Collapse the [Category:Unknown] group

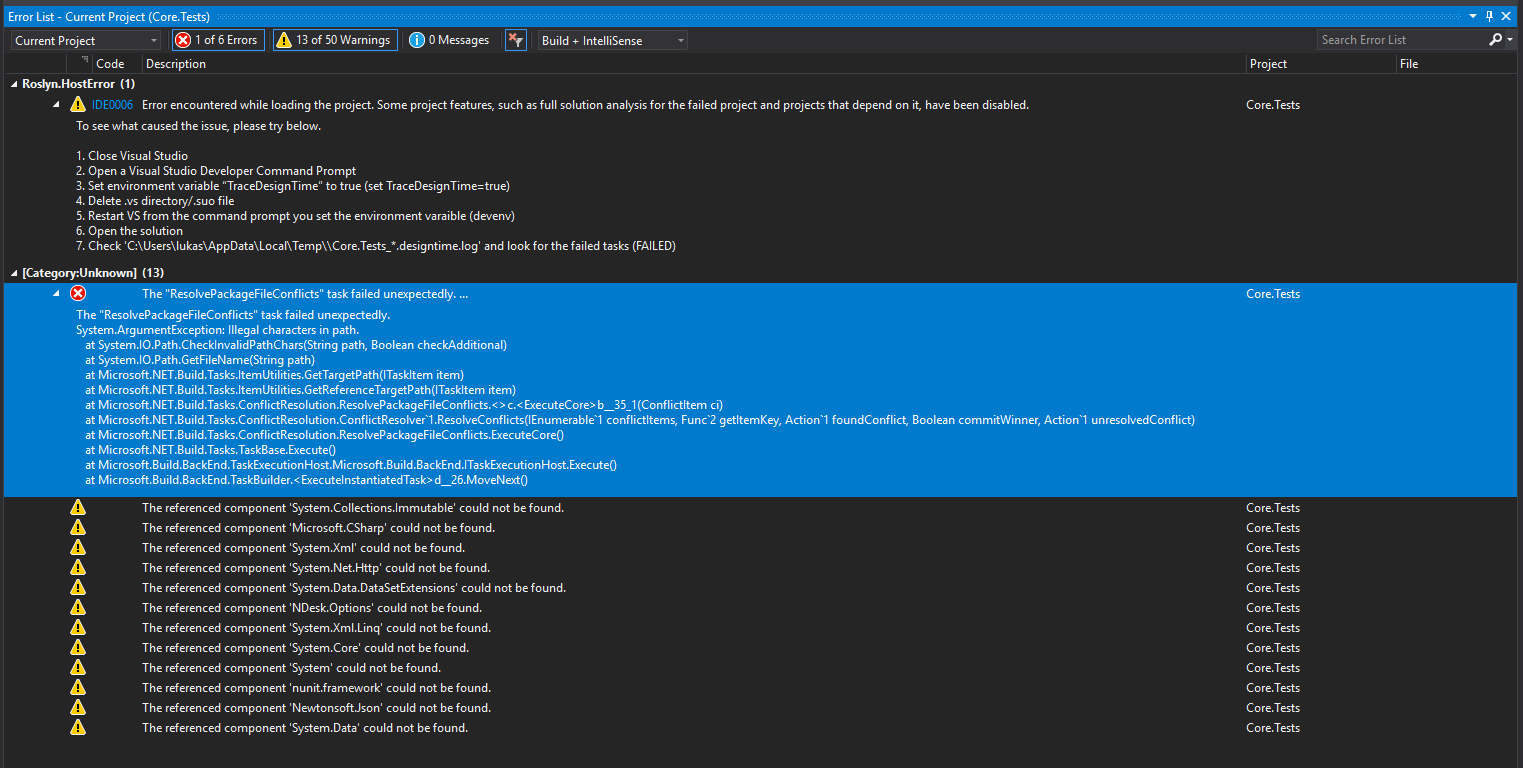[x=14, y=273]
